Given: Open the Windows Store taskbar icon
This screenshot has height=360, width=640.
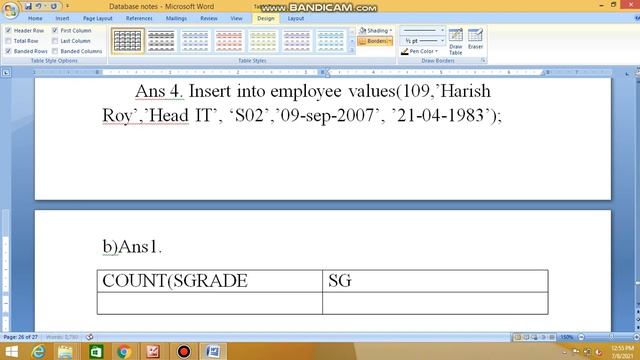Looking at the screenshot, I should [x=96, y=351].
